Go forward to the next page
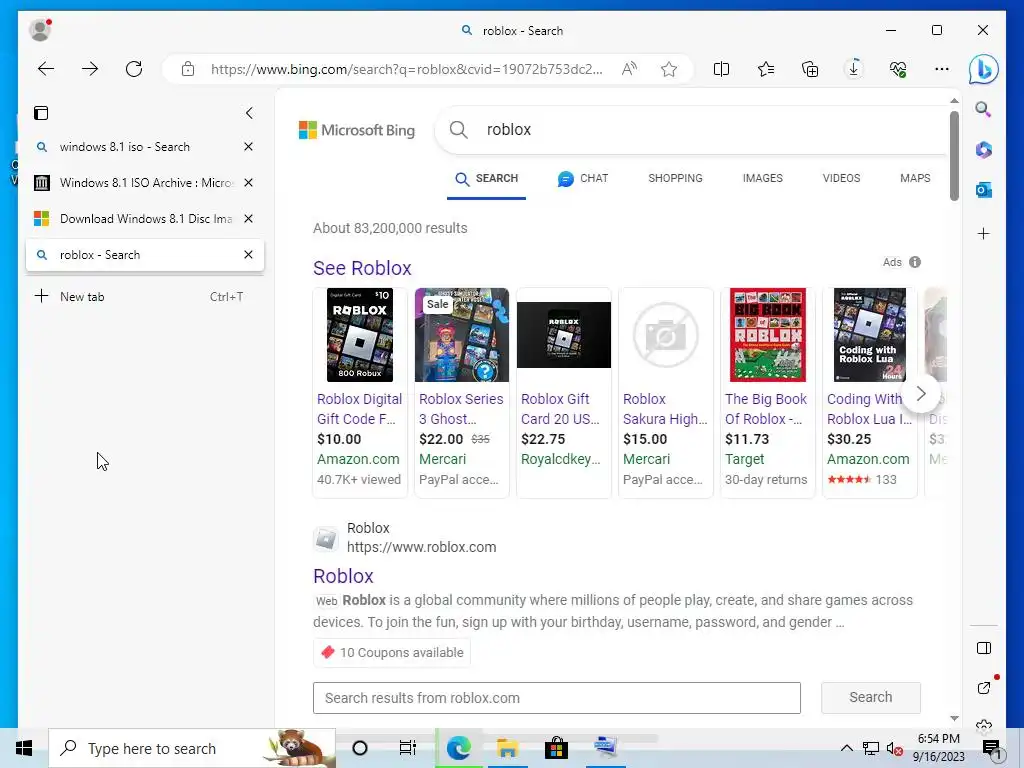1024x768 pixels. [x=90, y=69]
